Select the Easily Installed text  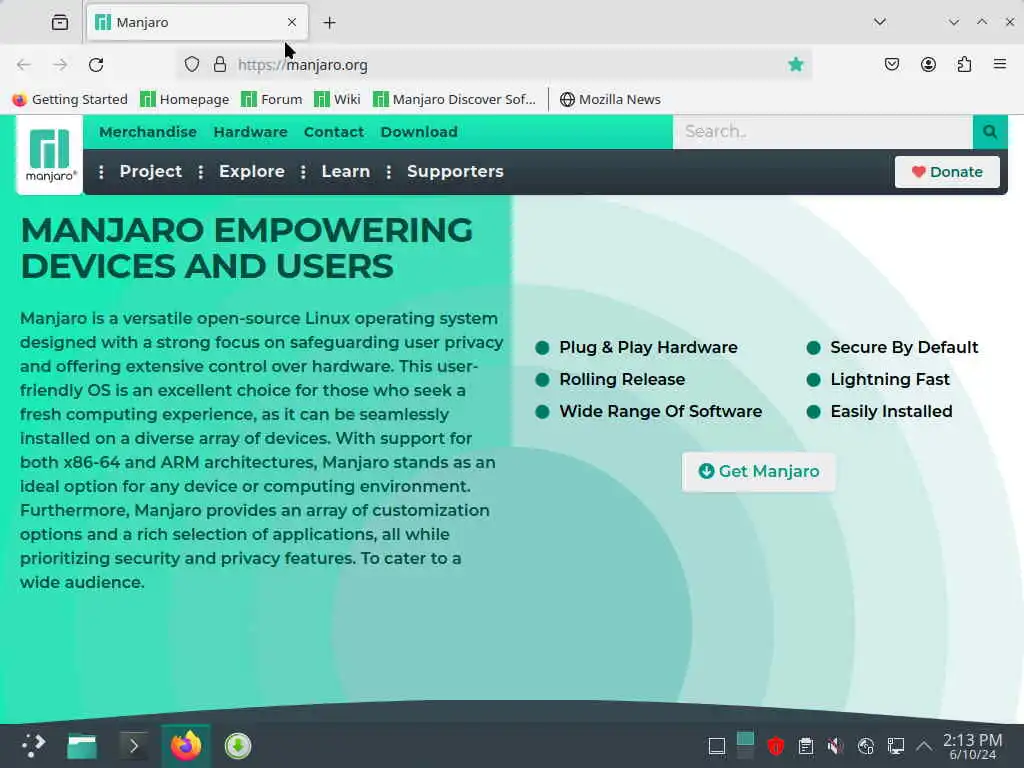891,411
